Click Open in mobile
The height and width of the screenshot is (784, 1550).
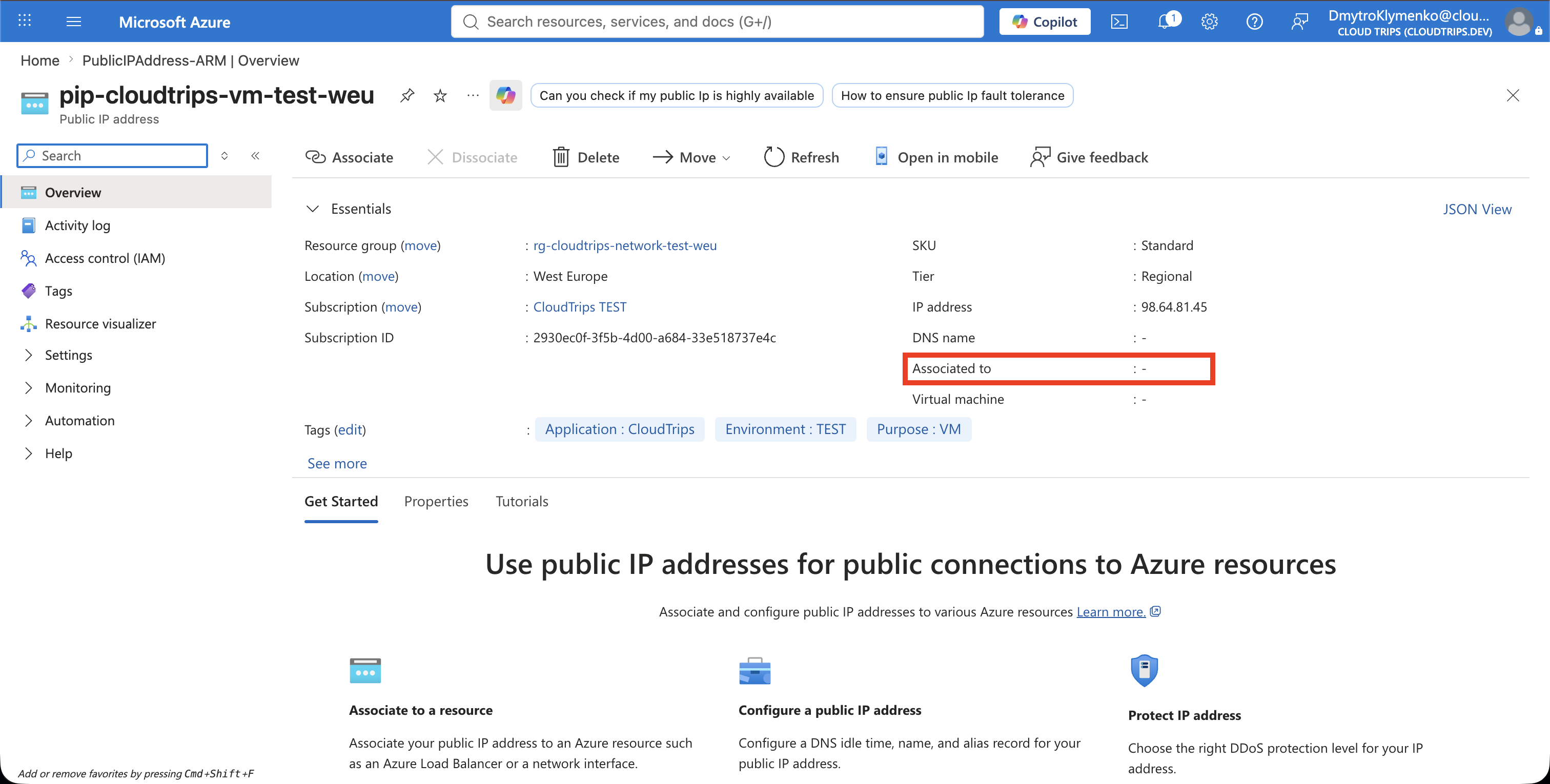(x=936, y=157)
